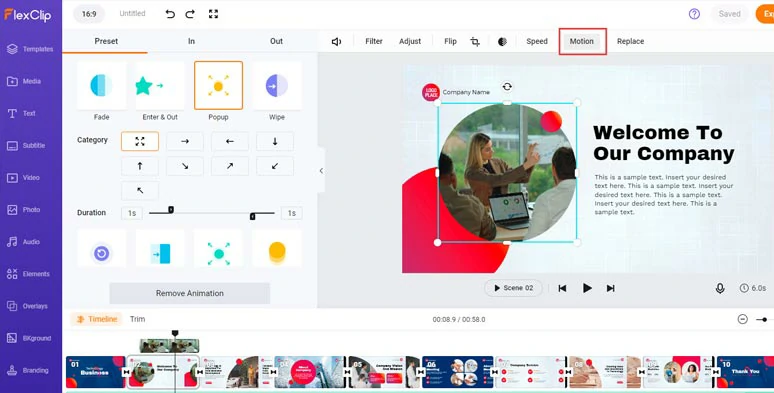Open the Text sidebar panel
The width and height of the screenshot is (774, 393).
tap(21, 113)
